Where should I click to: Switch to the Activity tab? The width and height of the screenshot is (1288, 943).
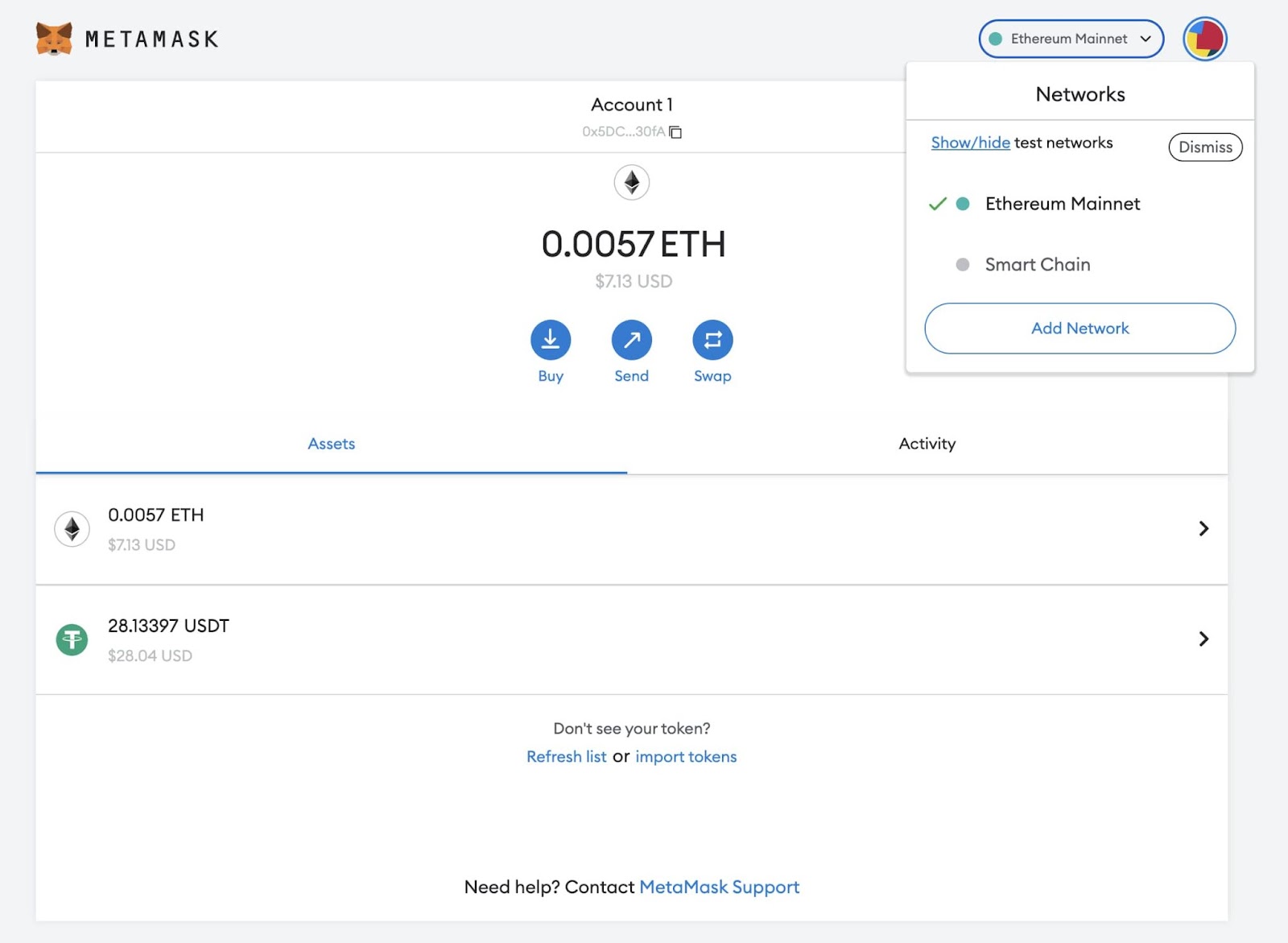pyautogui.click(x=927, y=444)
